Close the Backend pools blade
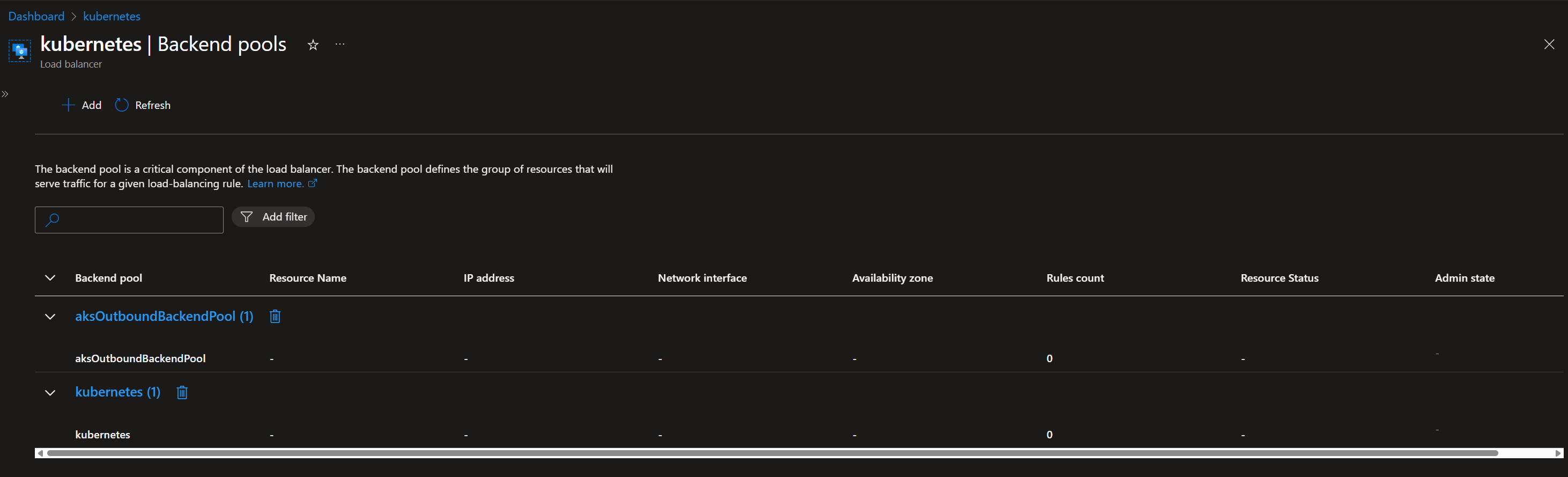The height and width of the screenshot is (477, 1568). (x=1549, y=44)
